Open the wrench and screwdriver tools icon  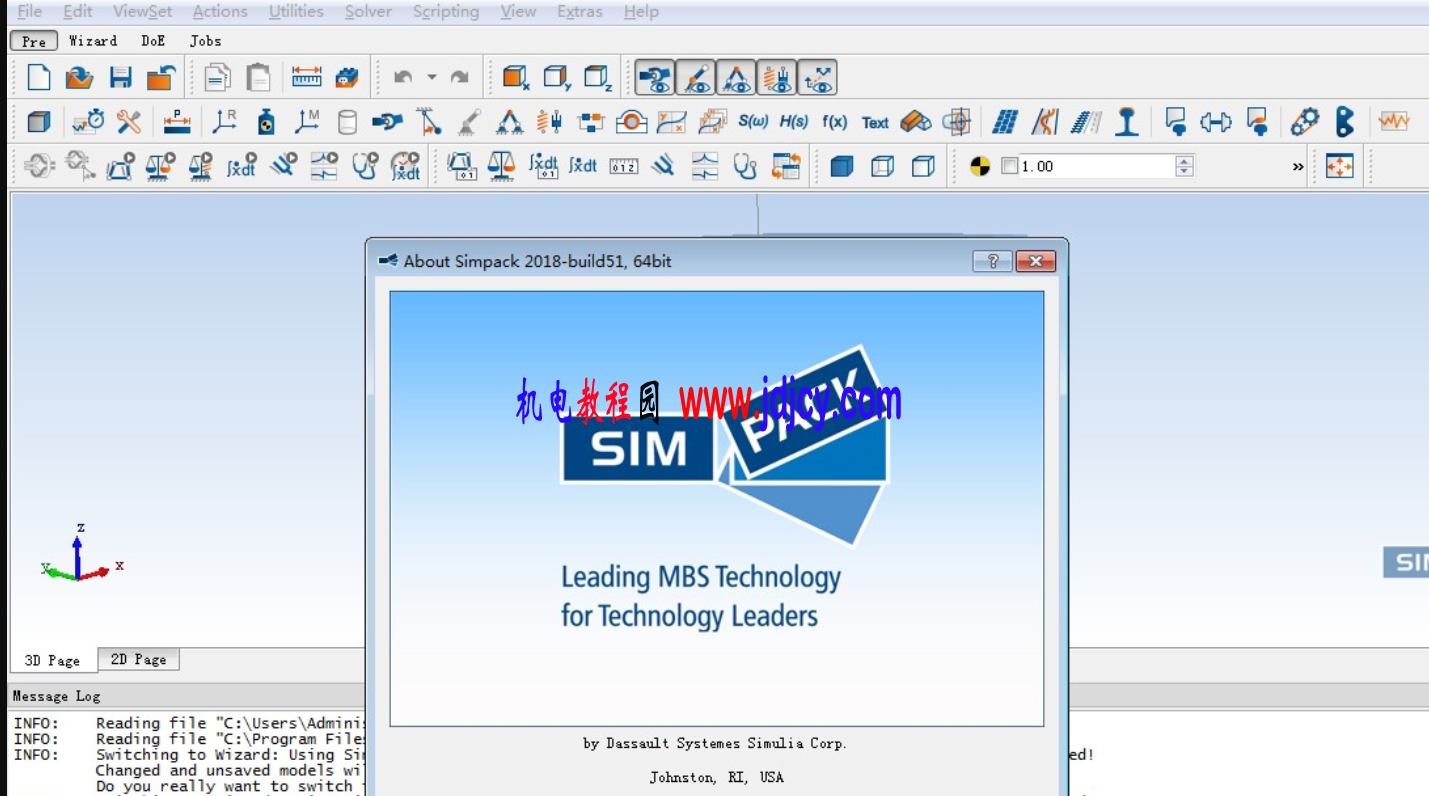129,122
